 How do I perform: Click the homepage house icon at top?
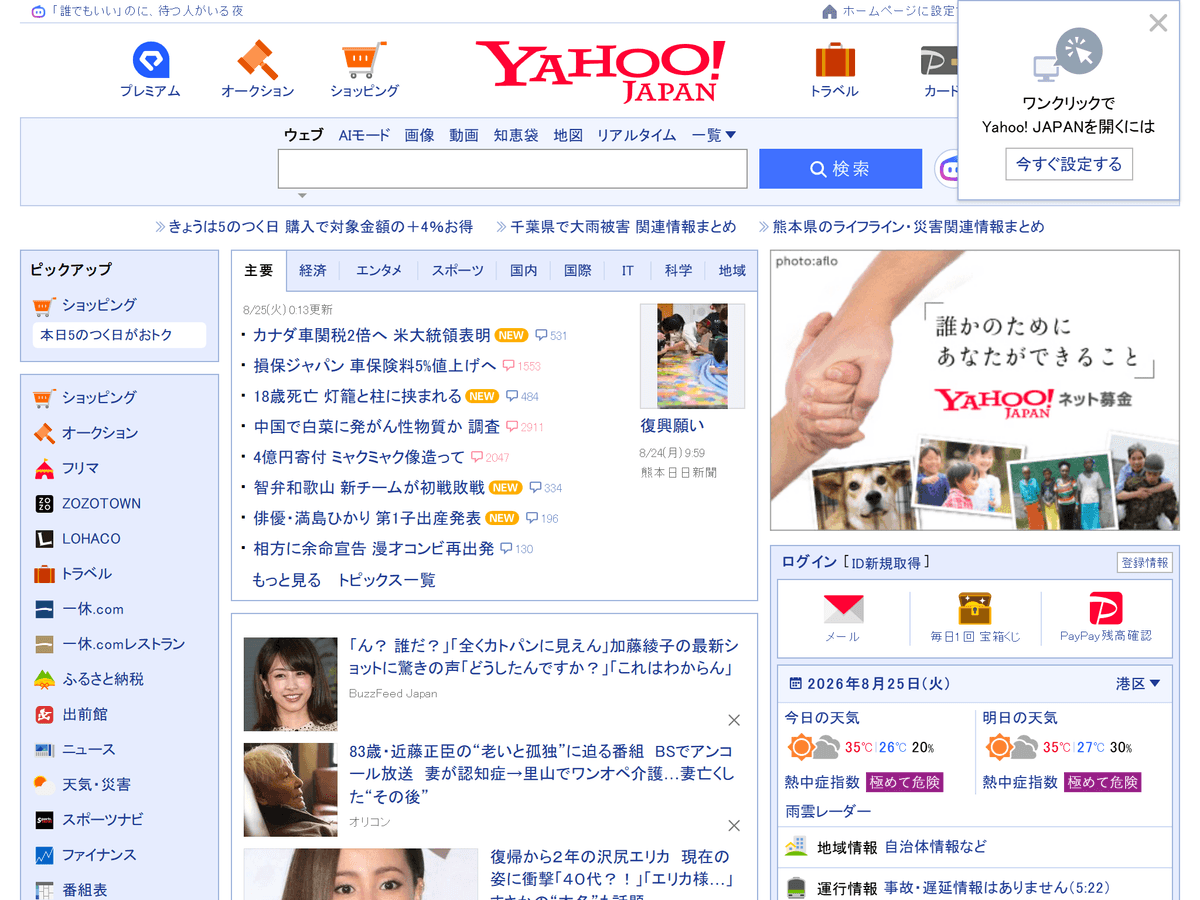pos(829,11)
